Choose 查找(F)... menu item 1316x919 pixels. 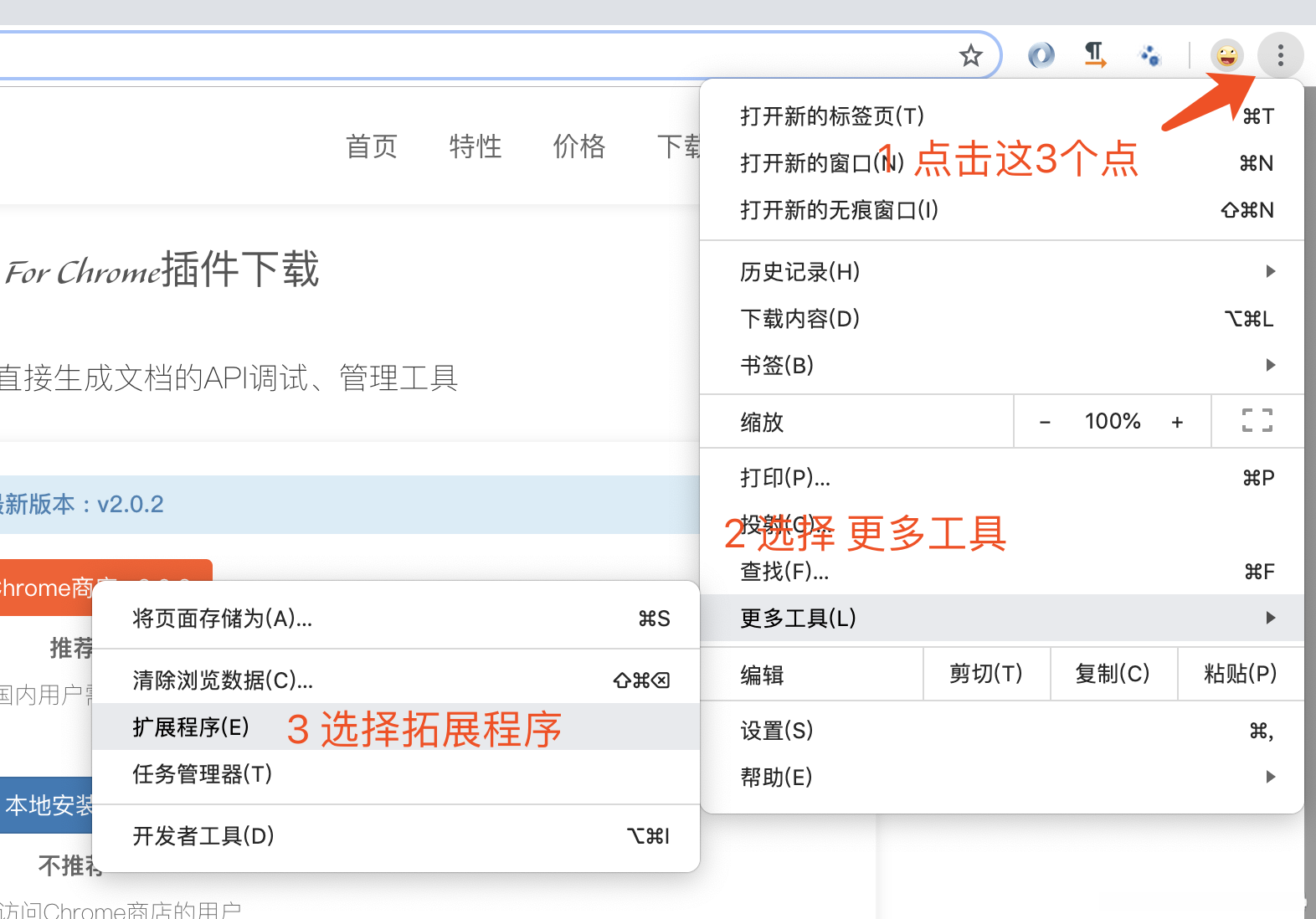[1002, 571]
